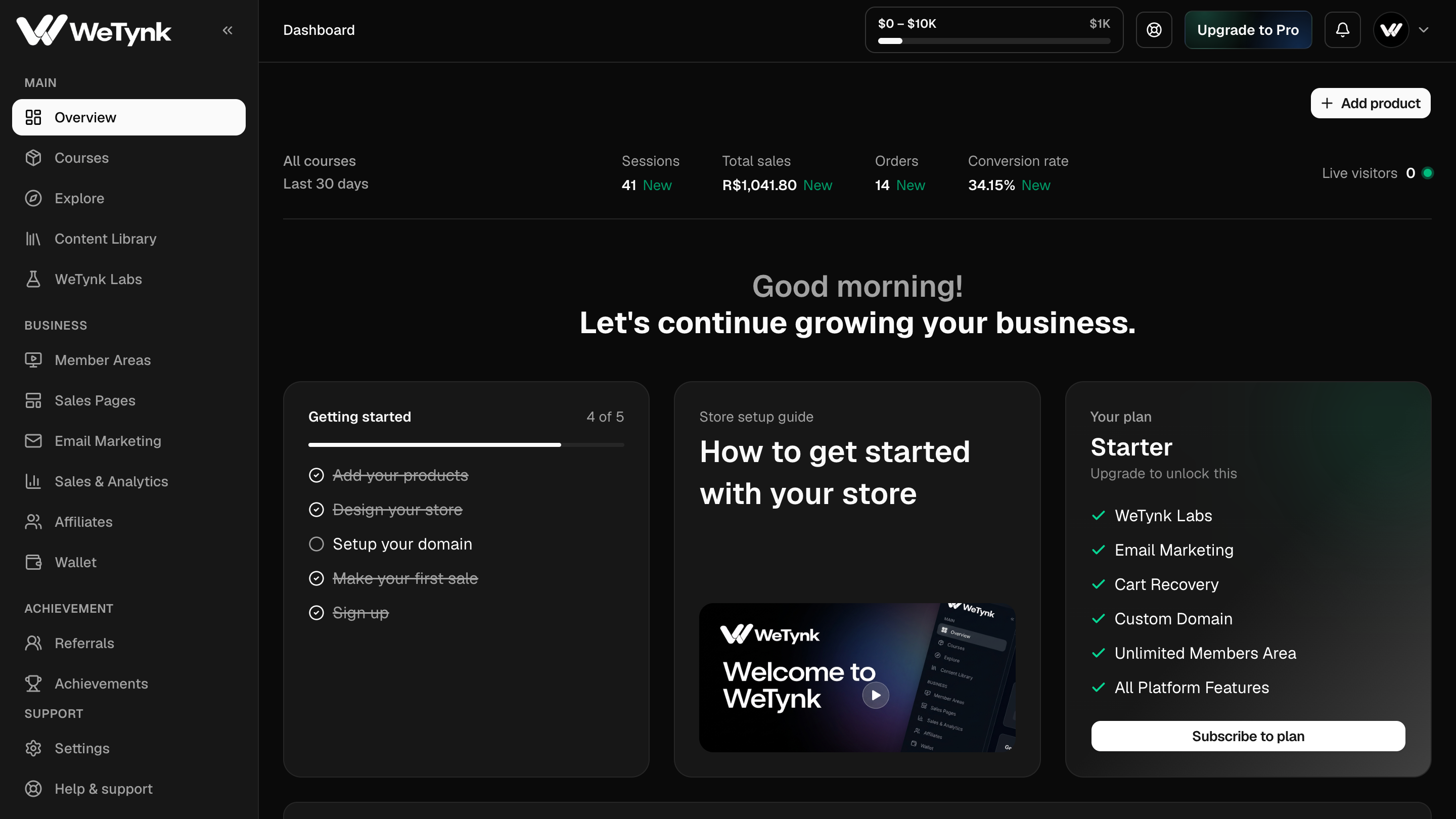Collapse the sidebar with double-chevron icon
Image resolution: width=1456 pixels, height=819 pixels.
point(227,30)
